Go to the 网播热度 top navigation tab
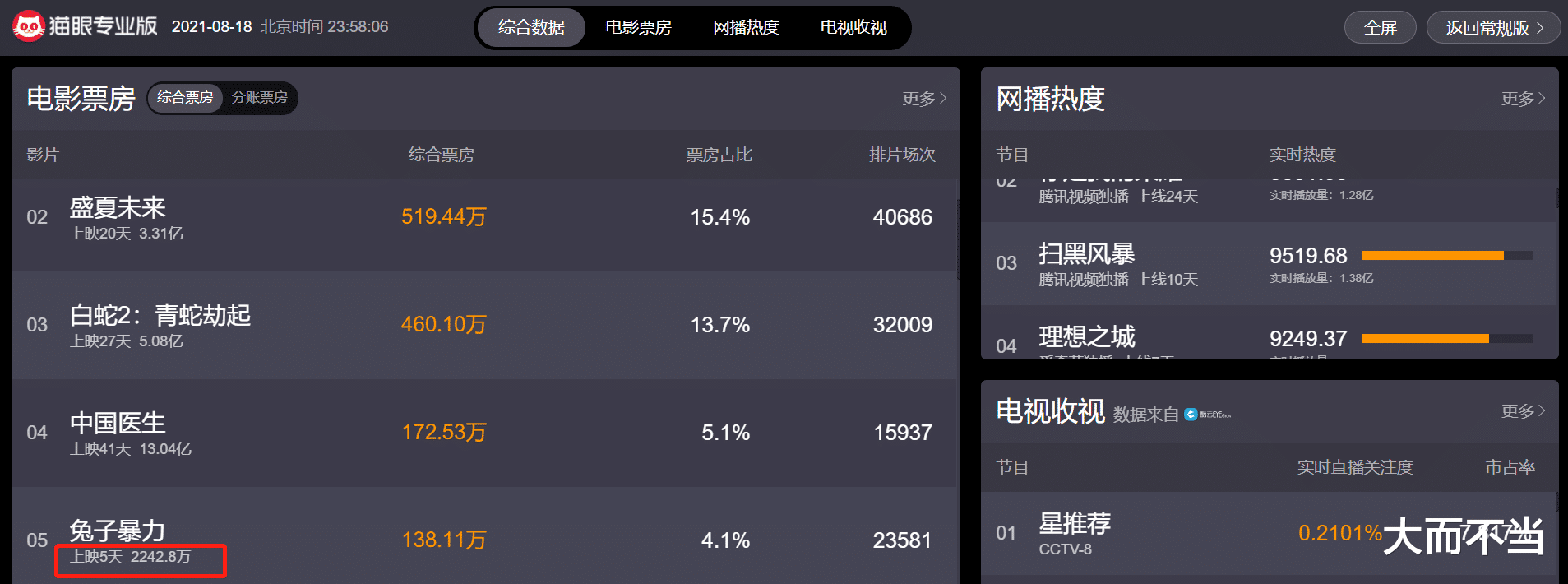This screenshot has height=584, width=1568. click(746, 28)
